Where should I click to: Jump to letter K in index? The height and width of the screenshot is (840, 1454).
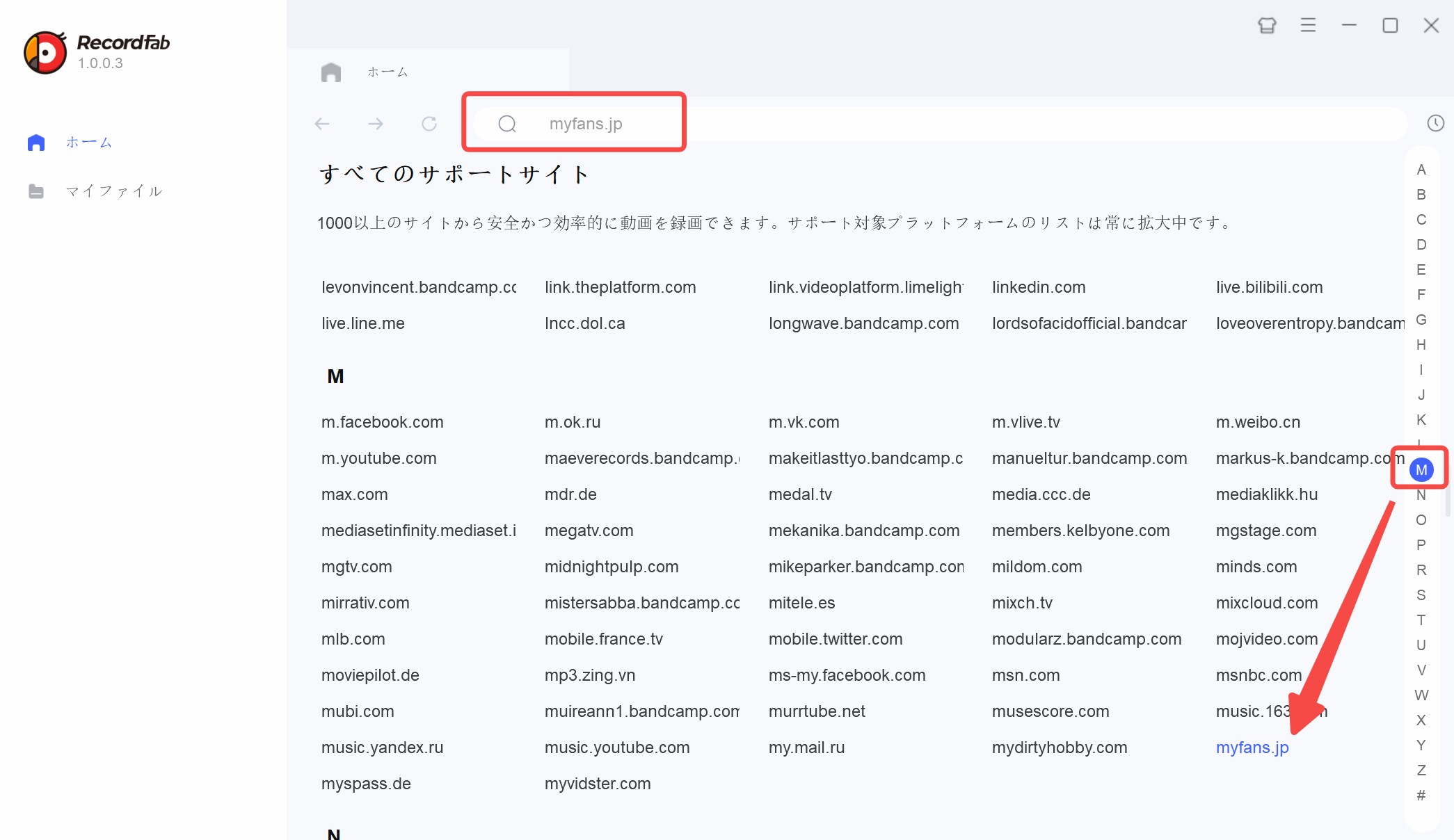(x=1421, y=420)
